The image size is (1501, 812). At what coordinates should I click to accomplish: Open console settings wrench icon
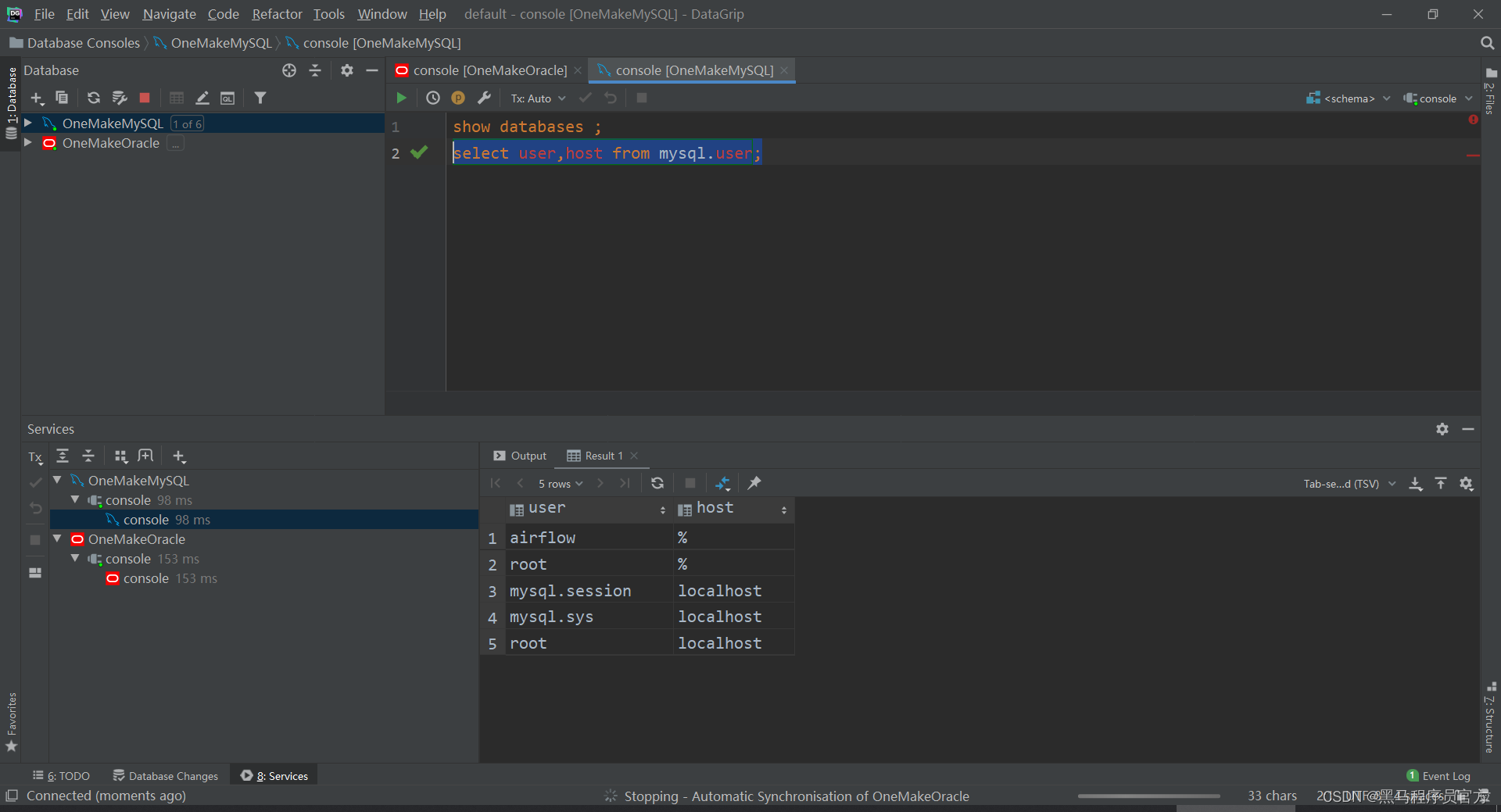coord(484,98)
